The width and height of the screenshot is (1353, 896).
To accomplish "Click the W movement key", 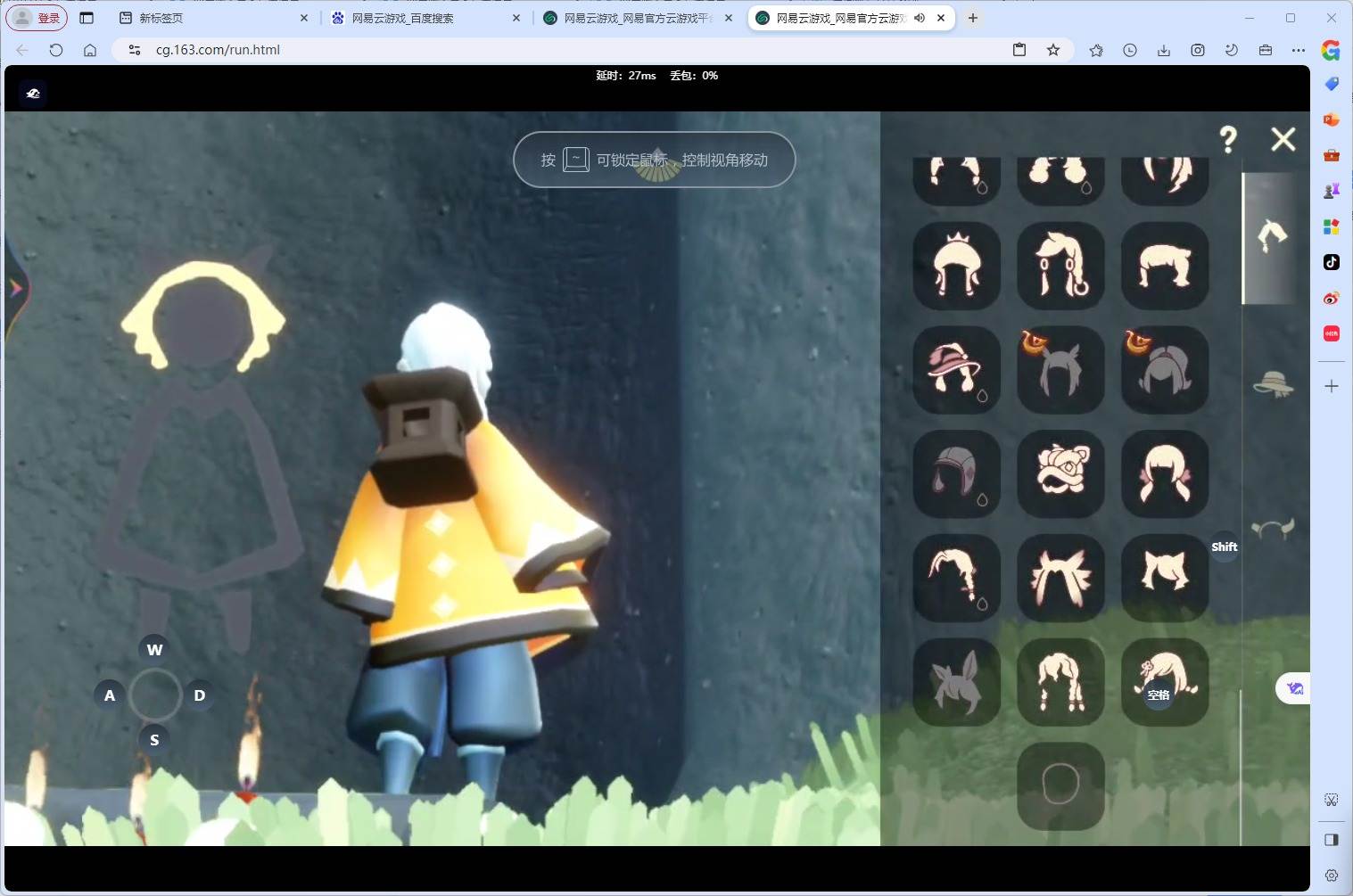I will click(154, 650).
